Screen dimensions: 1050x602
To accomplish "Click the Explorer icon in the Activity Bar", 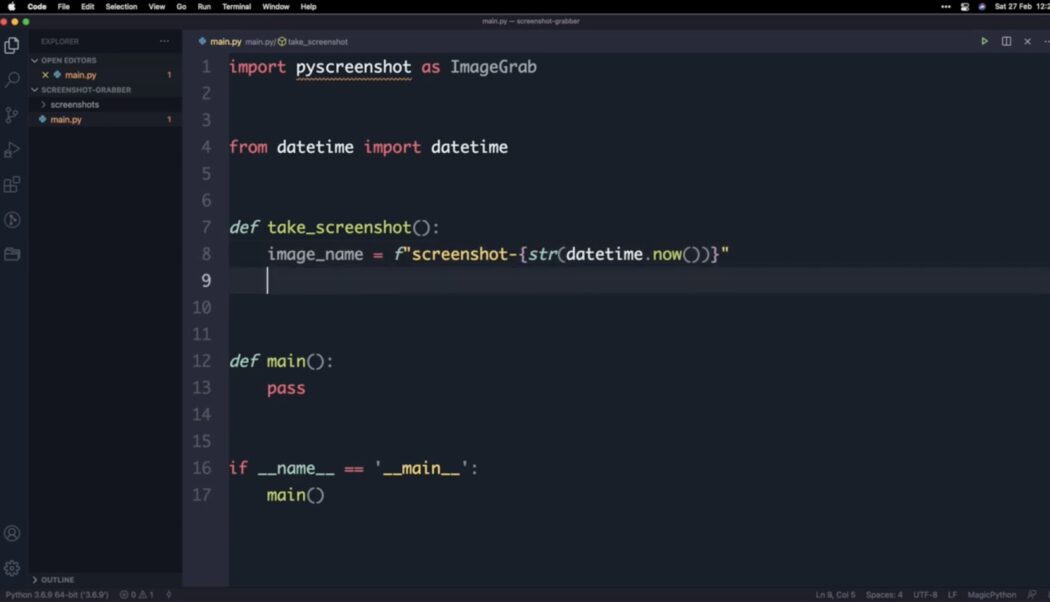I will click(x=13, y=45).
